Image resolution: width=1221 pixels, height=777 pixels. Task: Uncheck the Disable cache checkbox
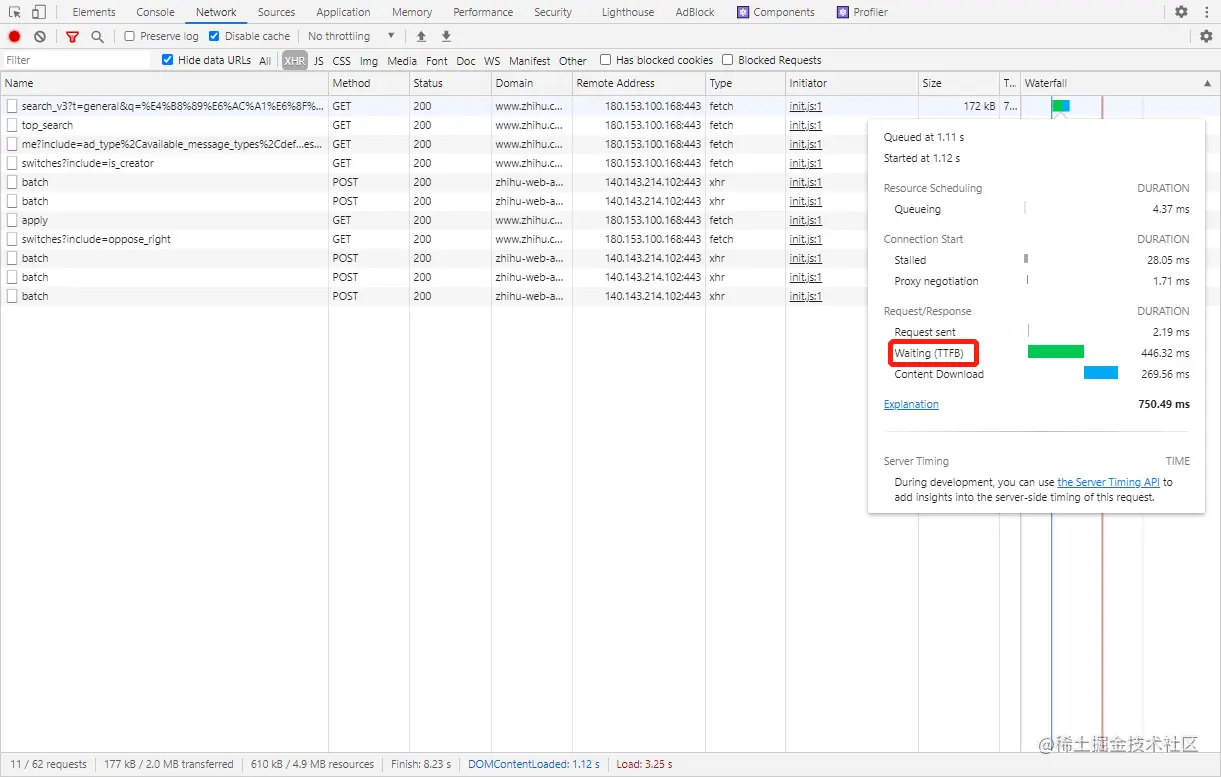point(214,36)
